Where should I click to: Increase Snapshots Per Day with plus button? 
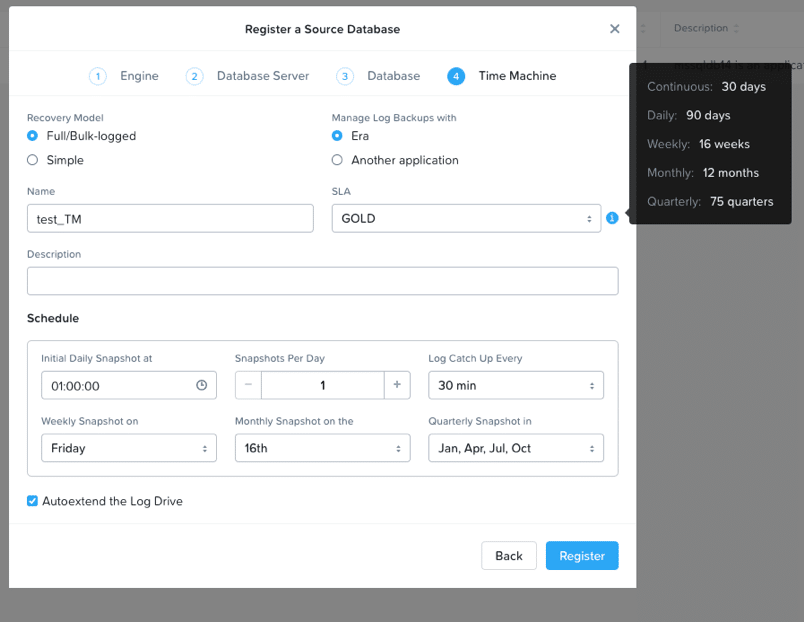tap(397, 385)
